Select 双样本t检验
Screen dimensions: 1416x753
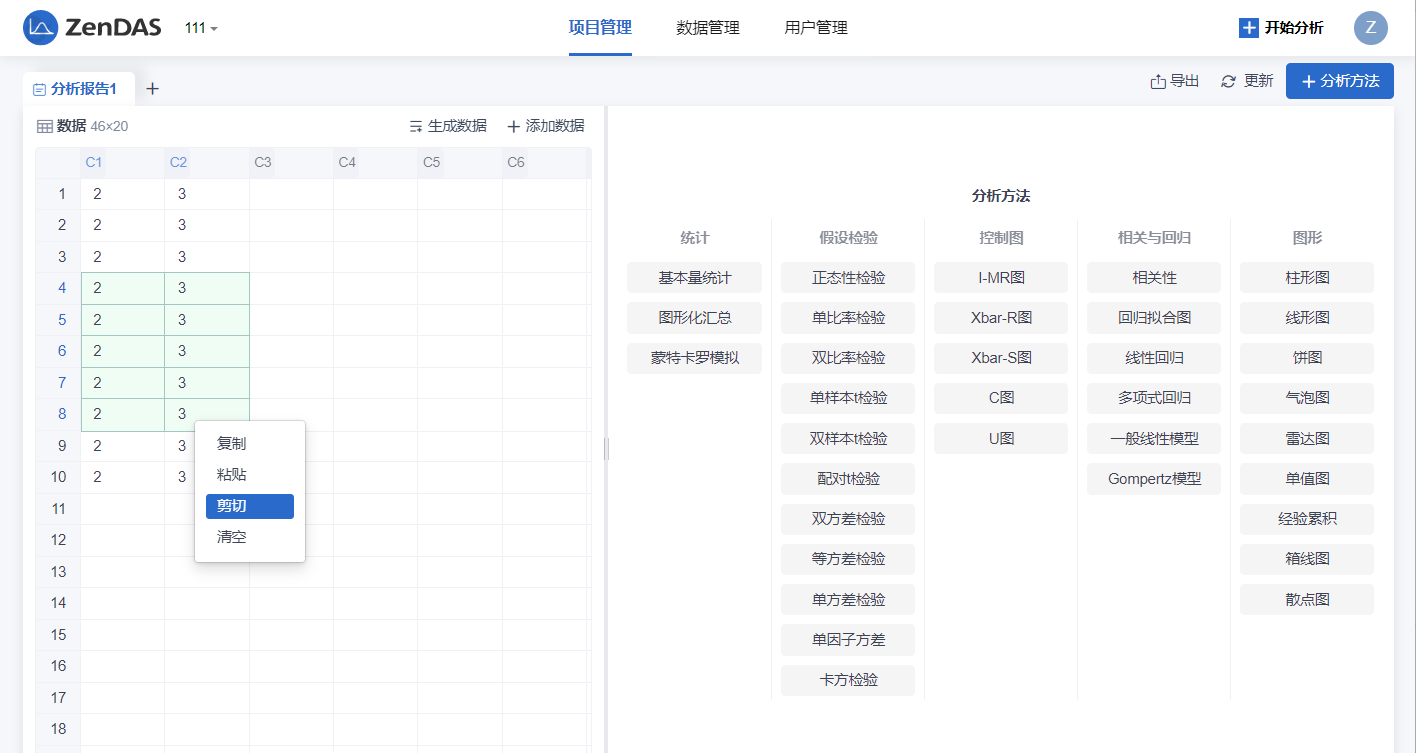point(848,439)
